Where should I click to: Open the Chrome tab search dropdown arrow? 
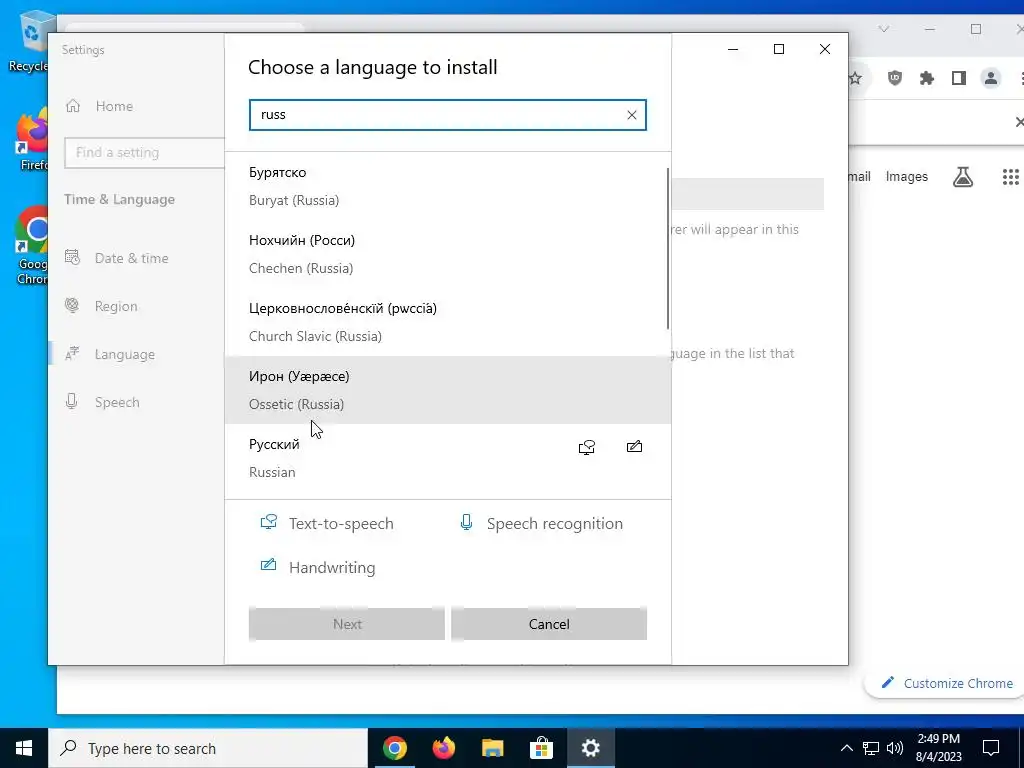click(x=884, y=29)
